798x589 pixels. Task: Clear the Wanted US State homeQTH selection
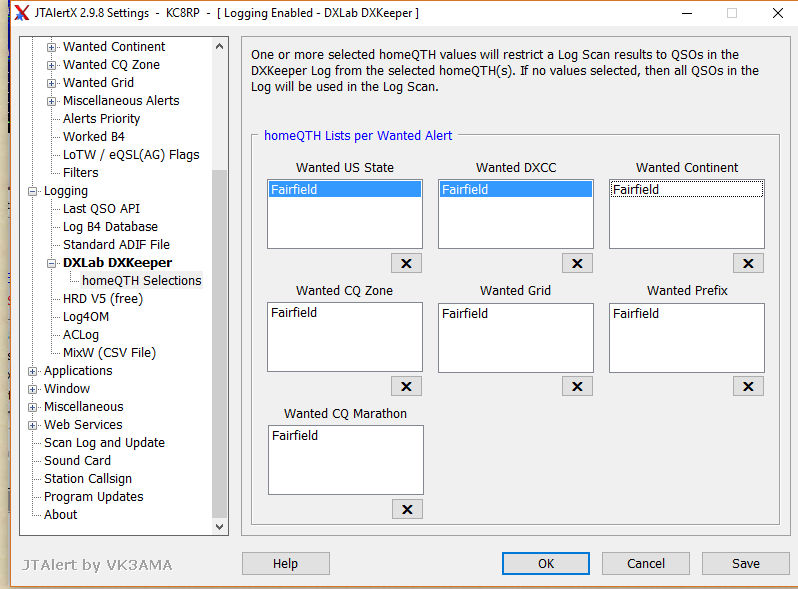(x=406, y=263)
